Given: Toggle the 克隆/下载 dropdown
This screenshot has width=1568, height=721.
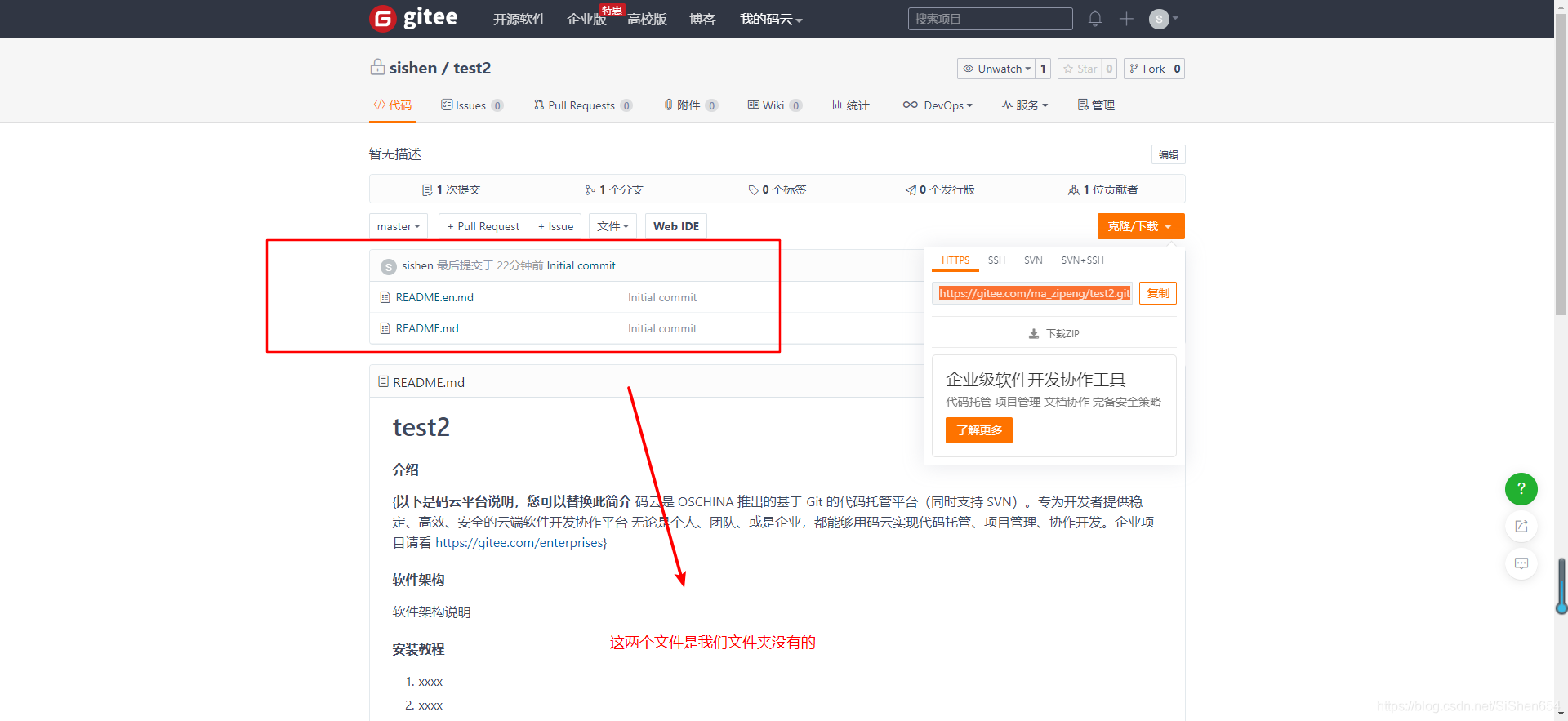Looking at the screenshot, I should (x=1141, y=226).
